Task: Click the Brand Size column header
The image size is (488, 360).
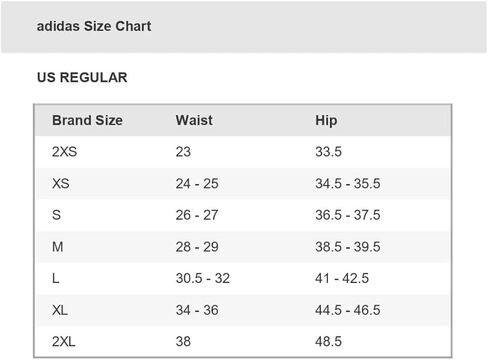Action: (x=87, y=120)
